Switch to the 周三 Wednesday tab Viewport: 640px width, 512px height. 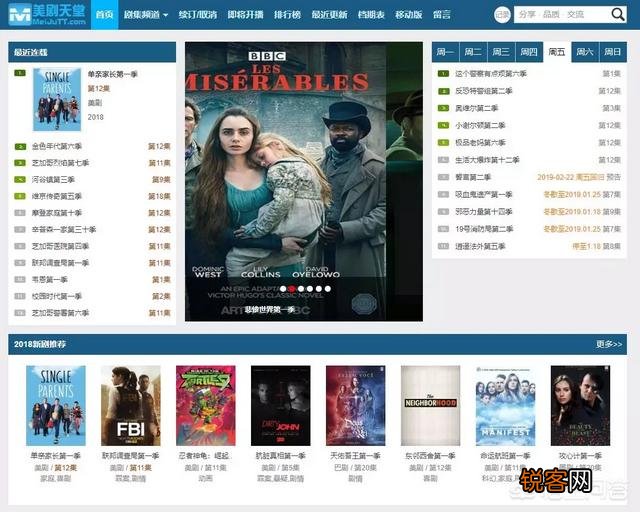click(501, 52)
